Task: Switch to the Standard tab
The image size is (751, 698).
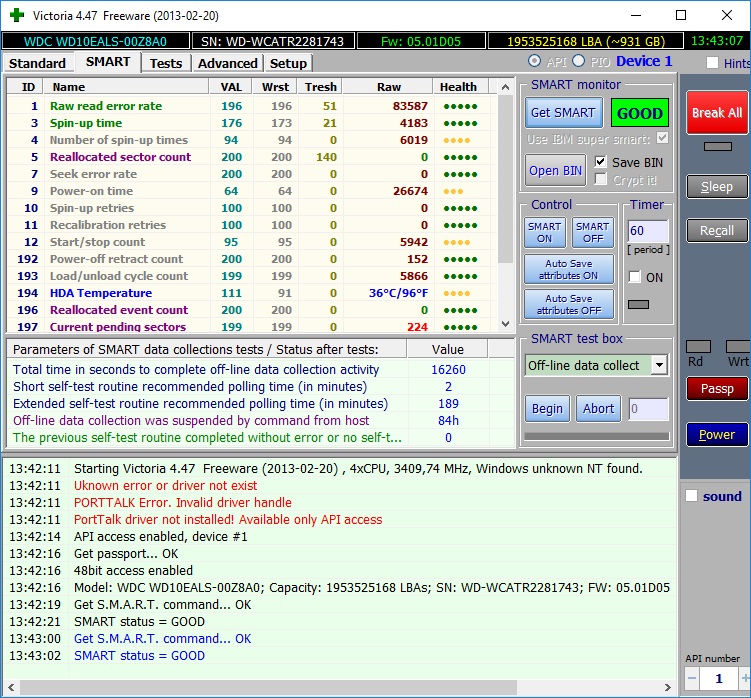Action: (x=37, y=63)
